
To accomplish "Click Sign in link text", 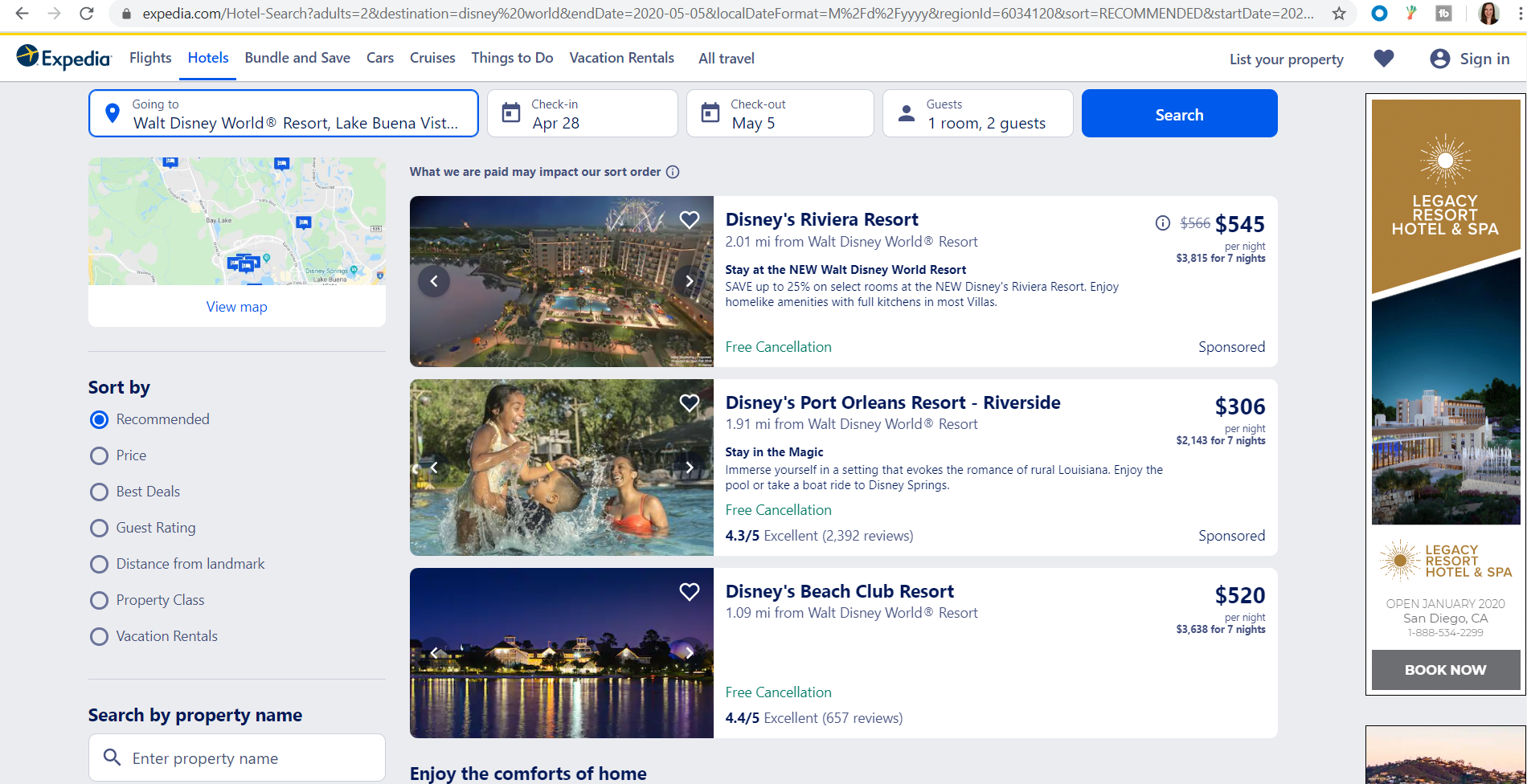I will [x=1484, y=59].
